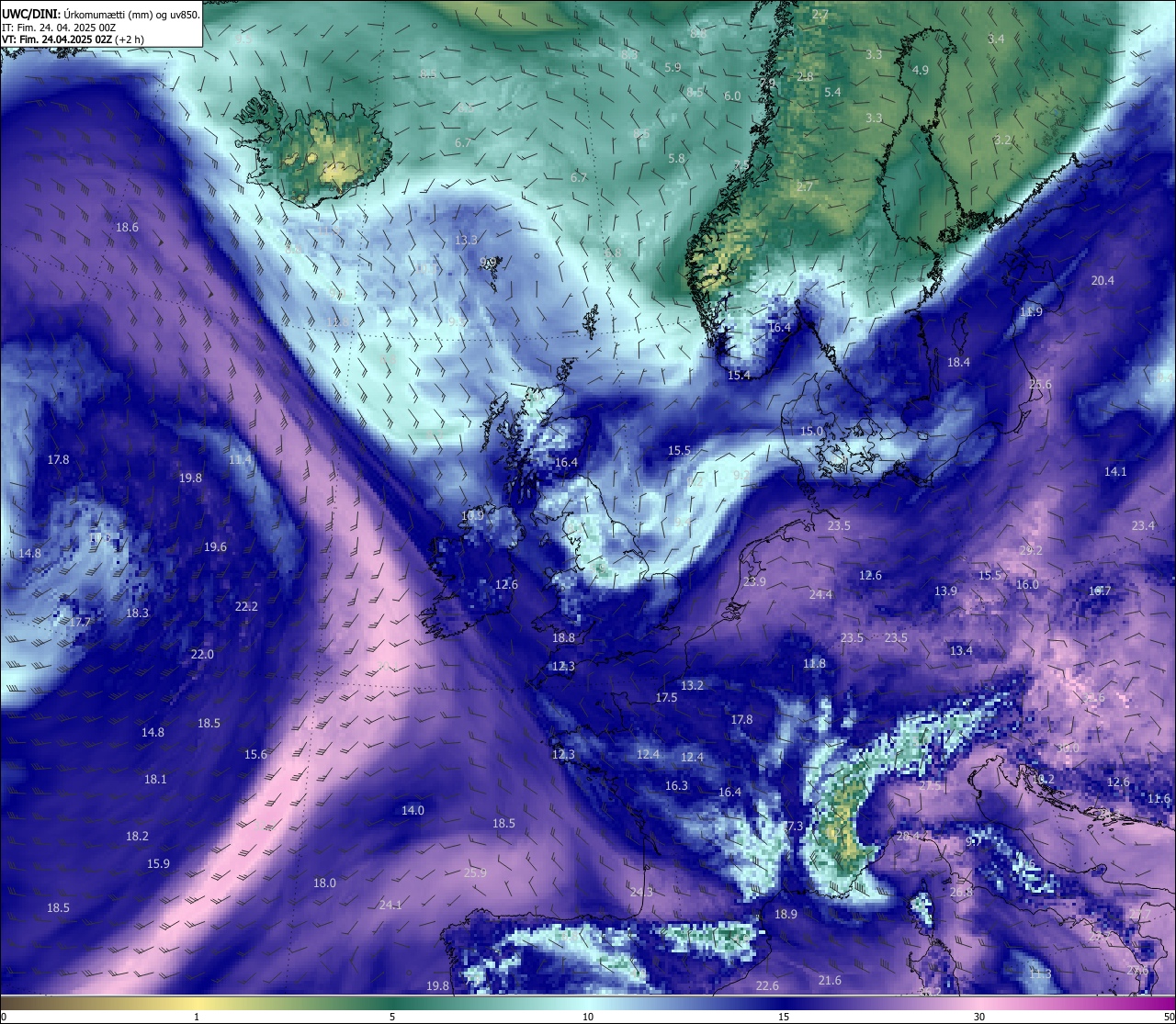Image resolution: width=1176 pixels, height=1024 pixels.
Task: Click the 10.9 value over Northern Ireland
Action: tap(472, 515)
